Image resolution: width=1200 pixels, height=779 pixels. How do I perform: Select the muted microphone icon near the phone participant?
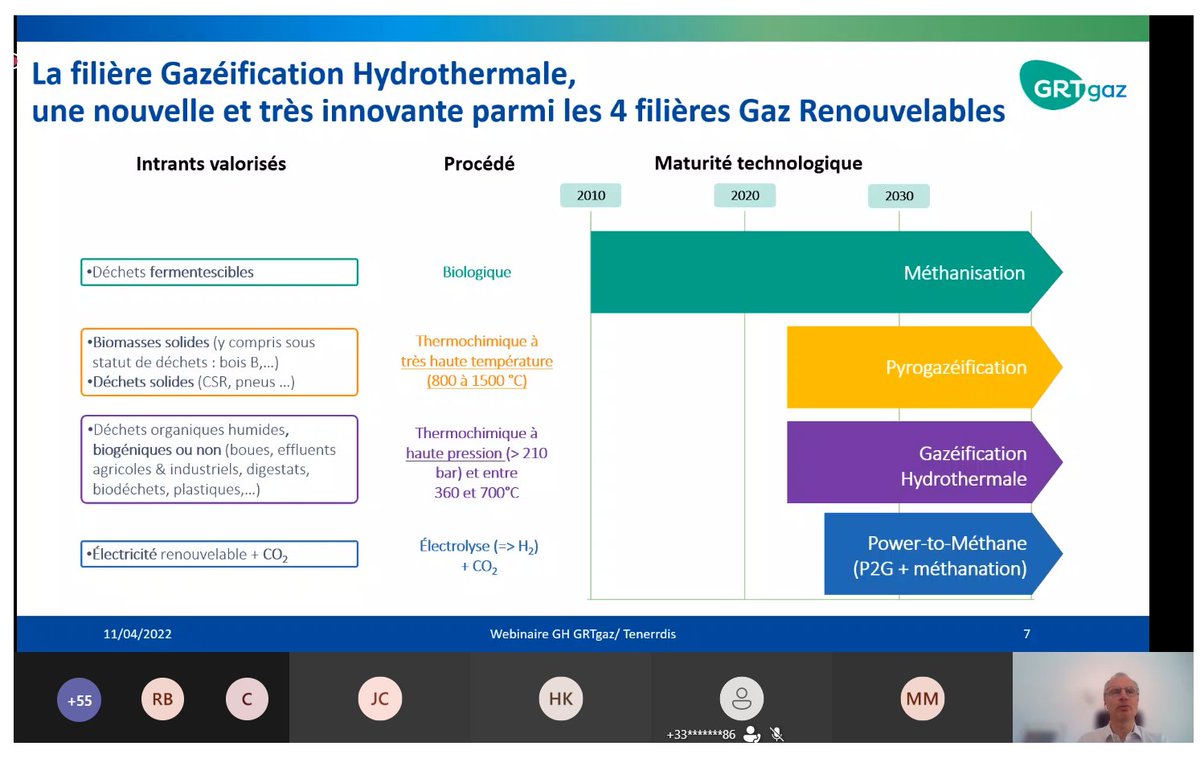(x=777, y=733)
